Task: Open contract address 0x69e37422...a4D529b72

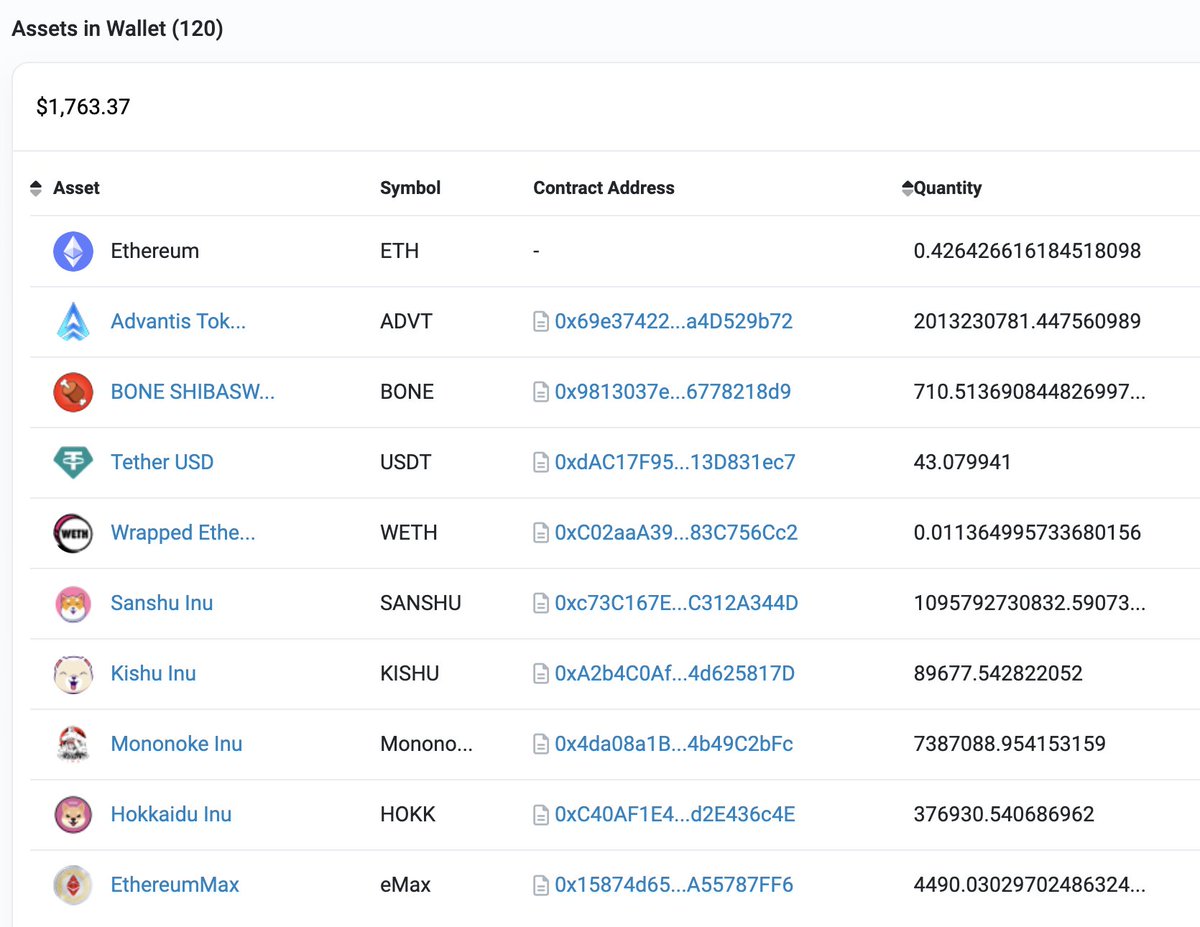Action: click(x=674, y=322)
